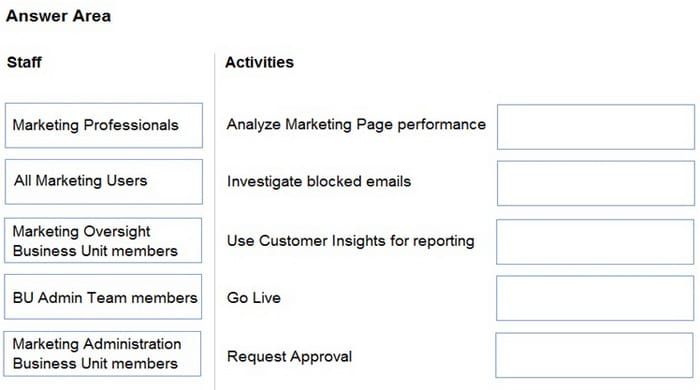The image size is (700, 390).
Task: Click the Request Approval activity label
Action: 289,357
